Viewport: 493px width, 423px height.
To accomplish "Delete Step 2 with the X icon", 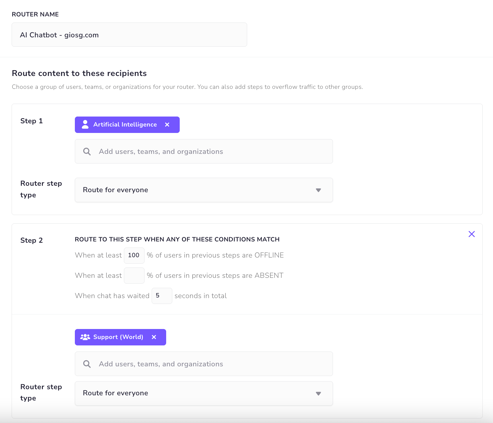I will [471, 234].
